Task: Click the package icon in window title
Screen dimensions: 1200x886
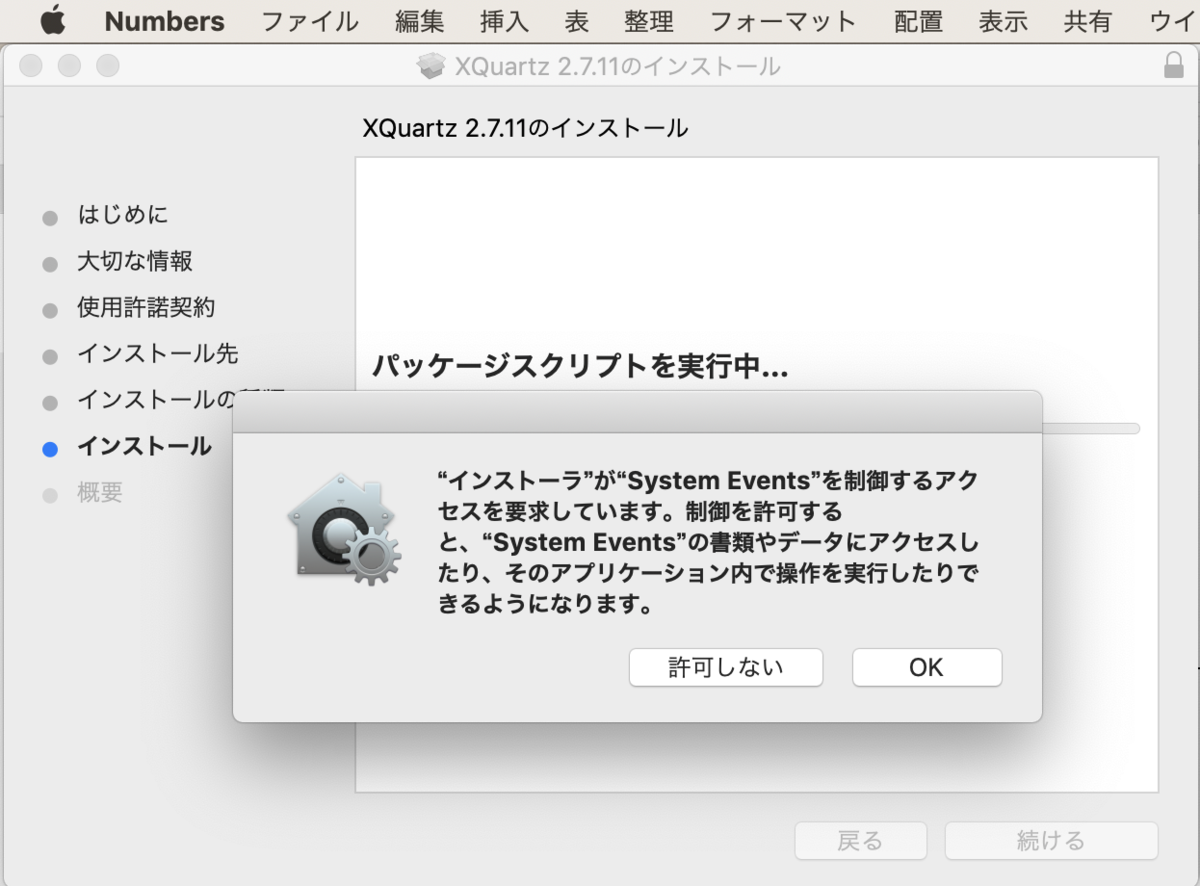Action: click(431, 66)
